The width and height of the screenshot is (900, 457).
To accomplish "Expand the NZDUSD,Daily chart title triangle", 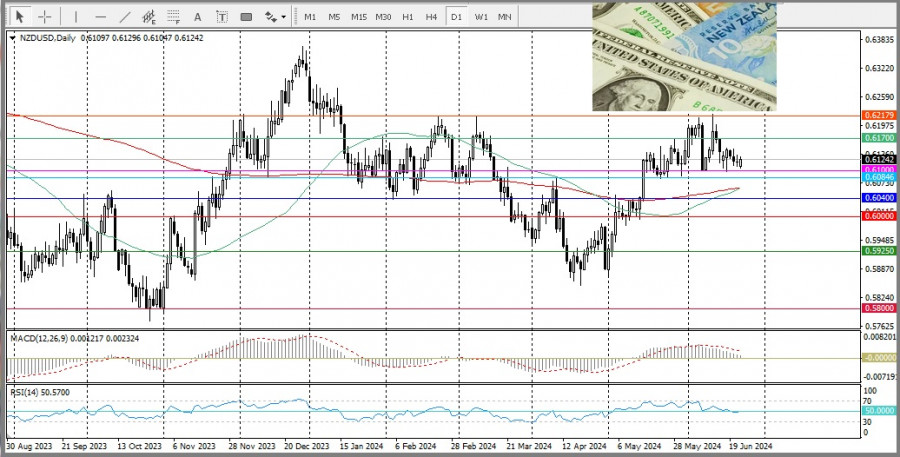I will pyautogui.click(x=12, y=38).
